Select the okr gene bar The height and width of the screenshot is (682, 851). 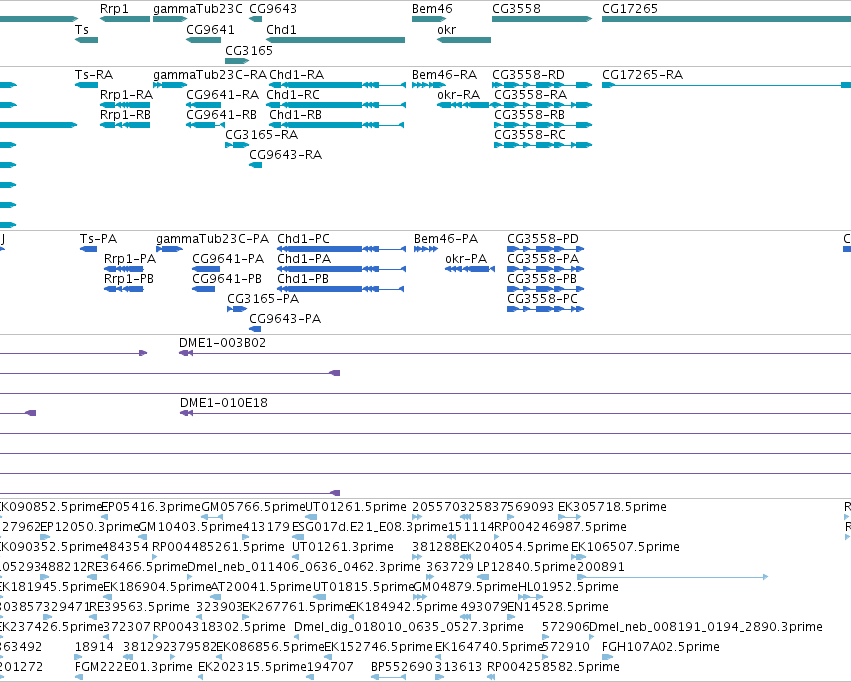(x=464, y=40)
